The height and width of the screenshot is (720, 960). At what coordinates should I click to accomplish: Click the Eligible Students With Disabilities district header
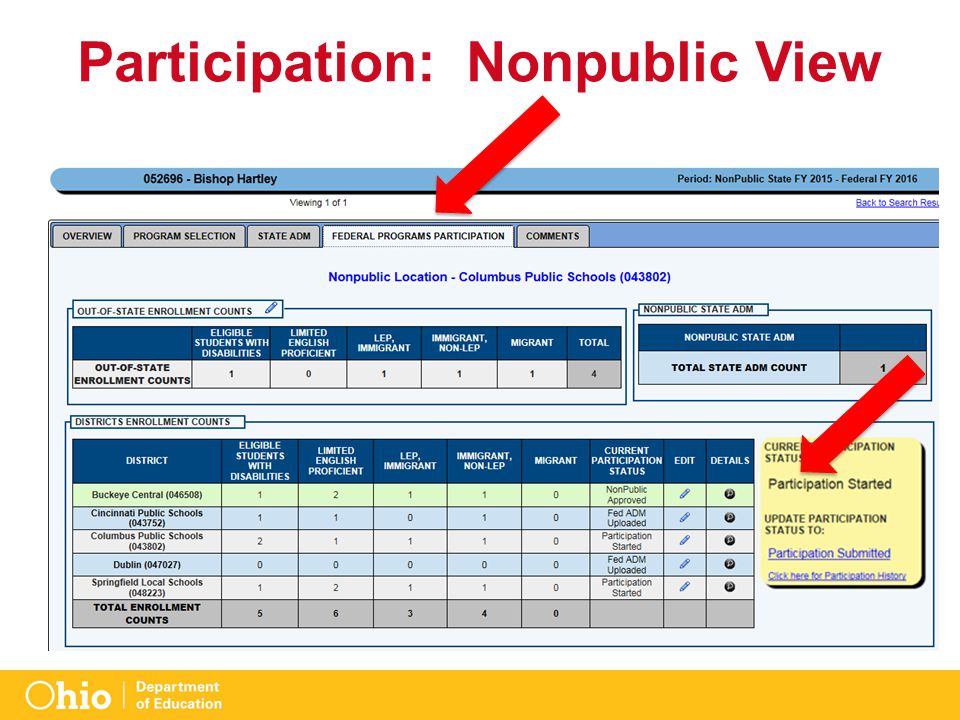coord(260,461)
